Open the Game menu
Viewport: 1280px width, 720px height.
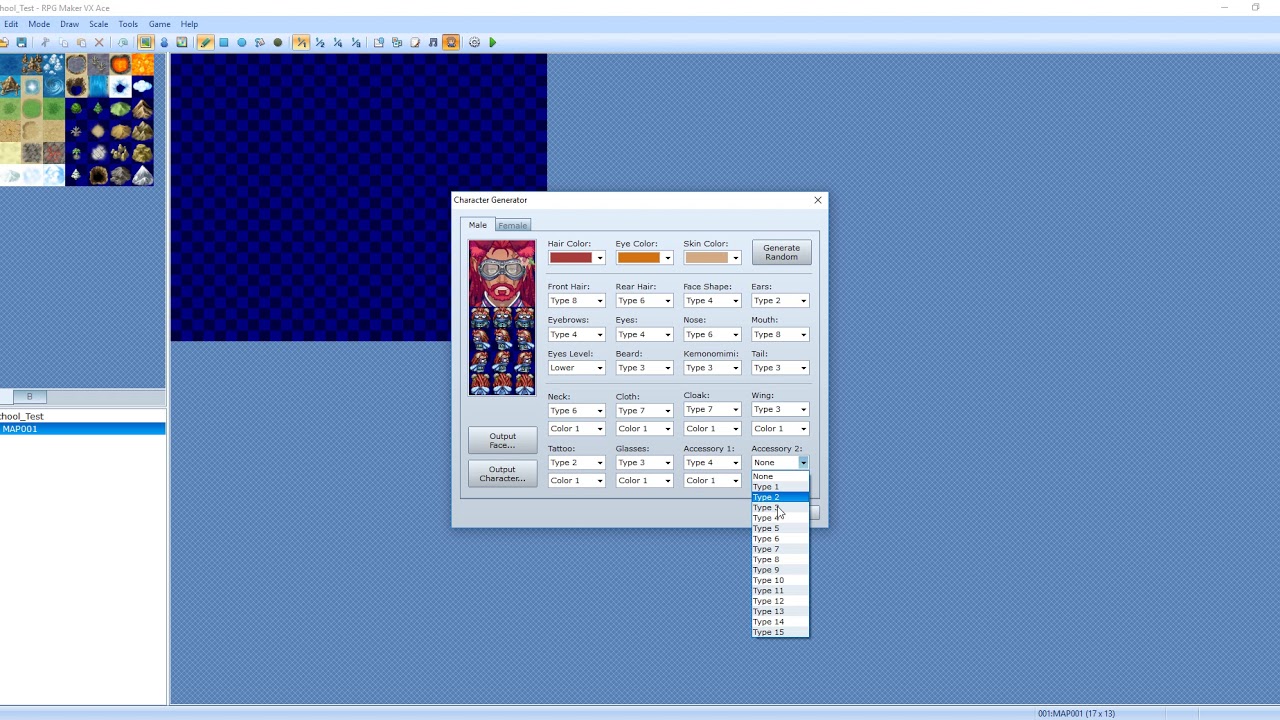(159, 24)
